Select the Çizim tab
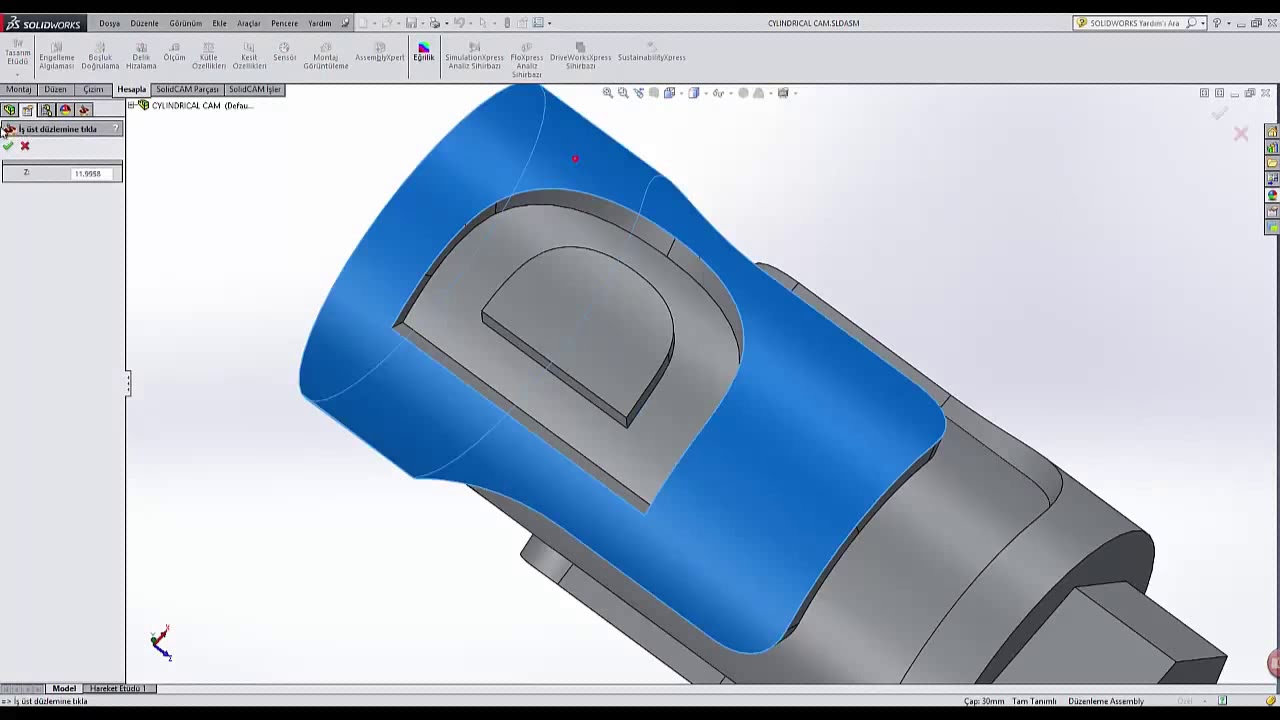The image size is (1280, 720). coord(93,90)
